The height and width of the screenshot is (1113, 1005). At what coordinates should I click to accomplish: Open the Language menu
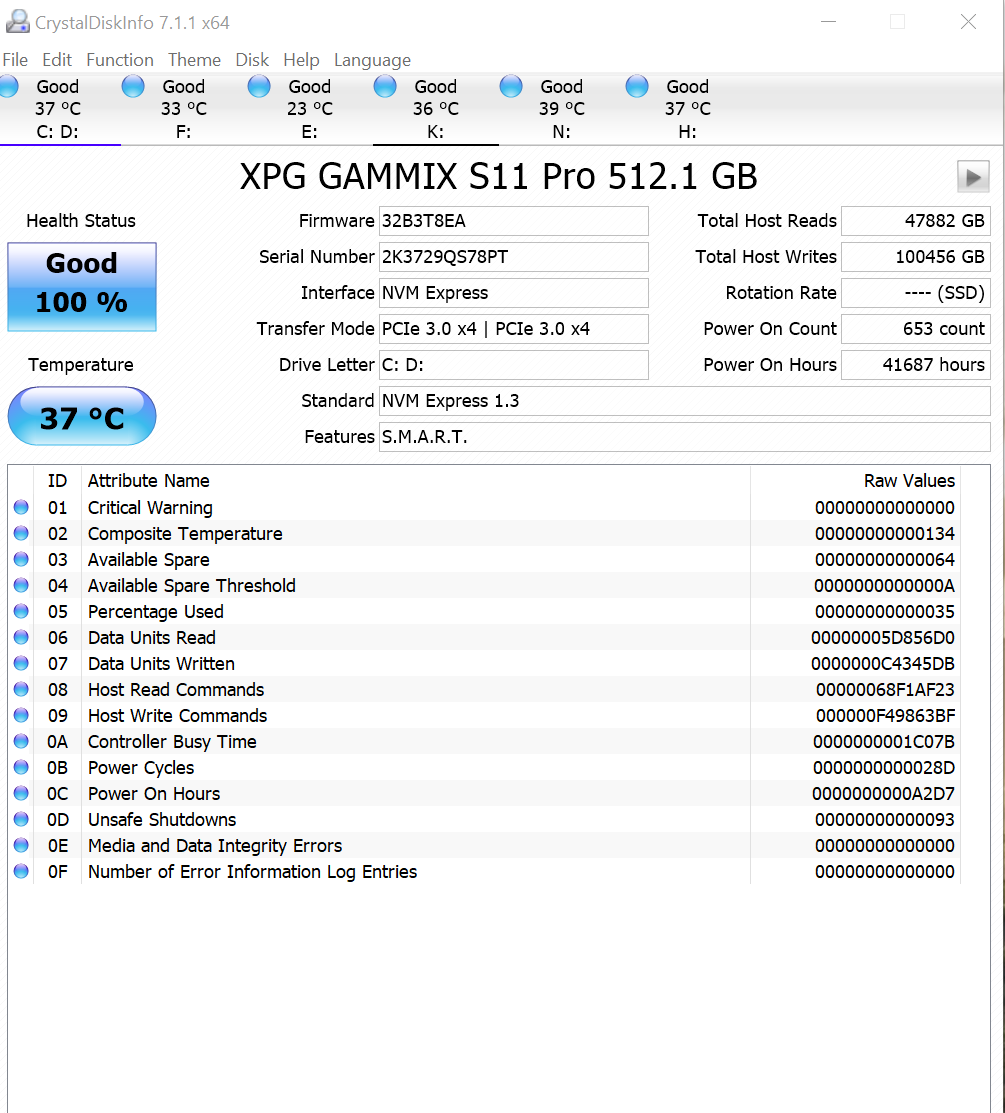[372, 60]
